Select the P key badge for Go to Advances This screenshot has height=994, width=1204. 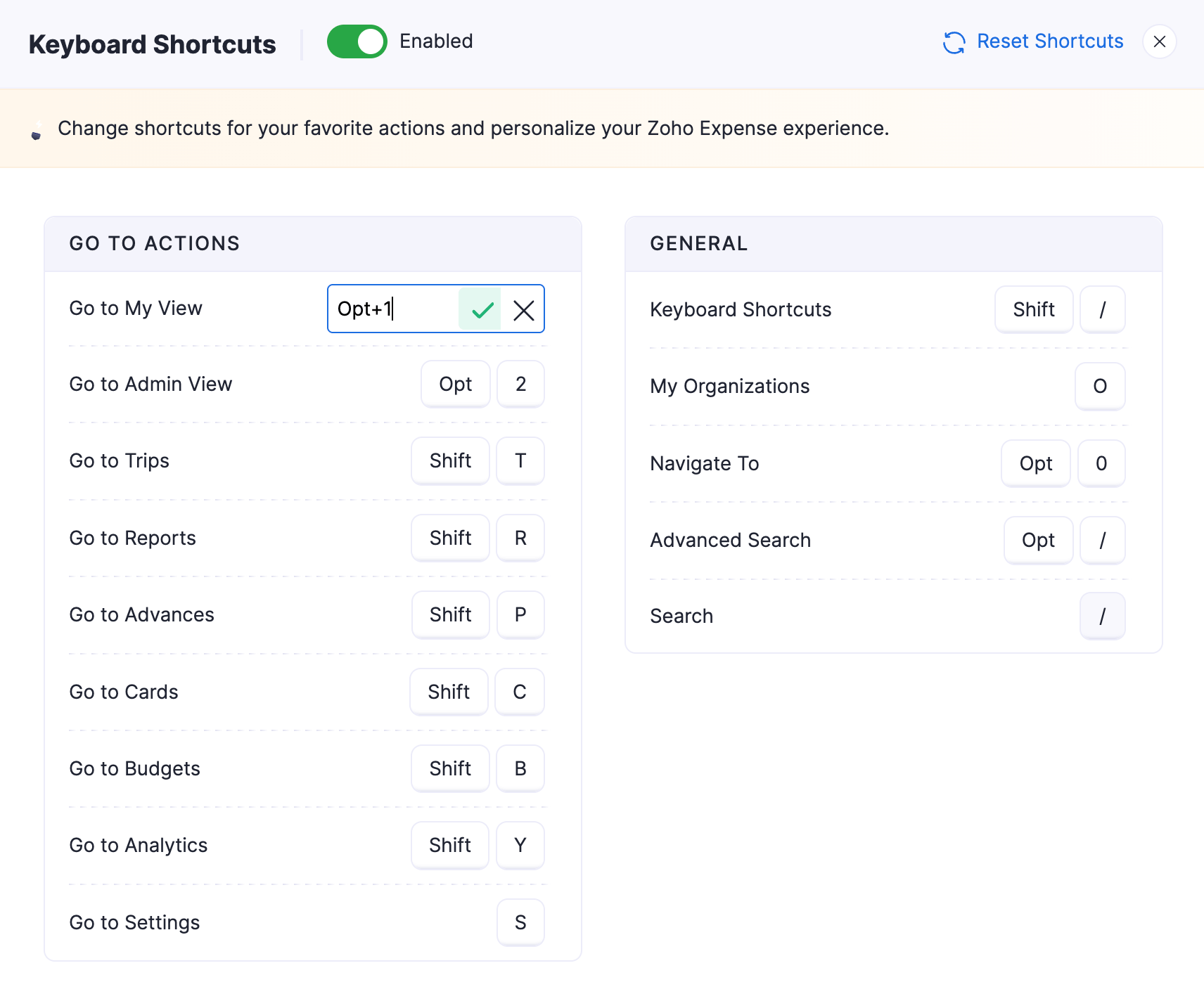[x=520, y=614]
